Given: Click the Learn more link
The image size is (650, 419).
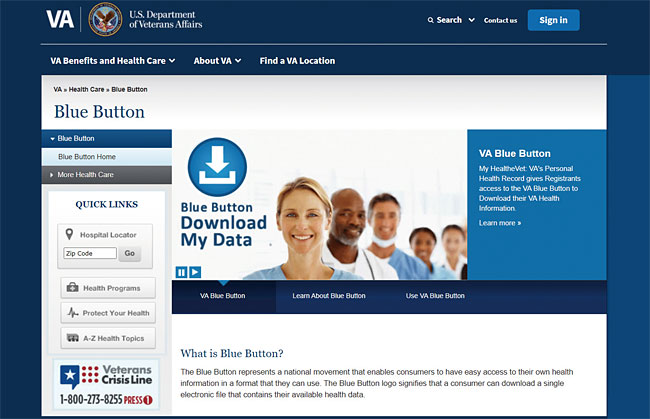Looking at the screenshot, I should [x=500, y=223].
